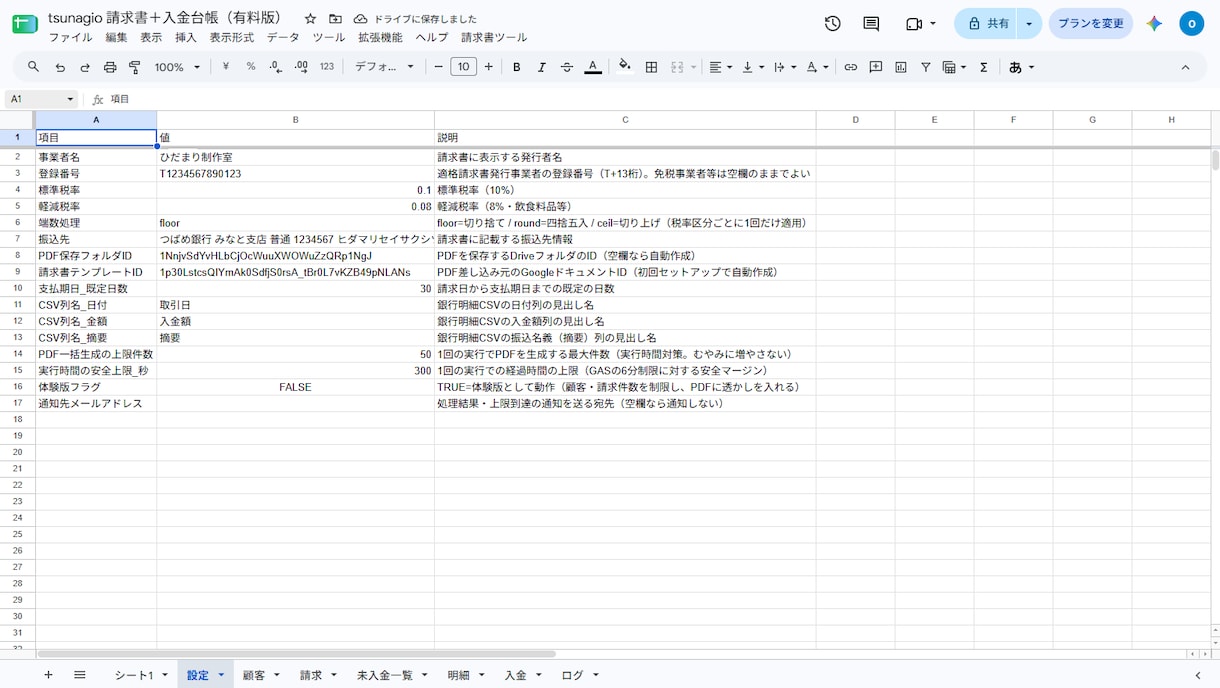Viewport: 1220px width, 688px height.
Task: Open the zoom level dropdown
Action: pos(178,67)
